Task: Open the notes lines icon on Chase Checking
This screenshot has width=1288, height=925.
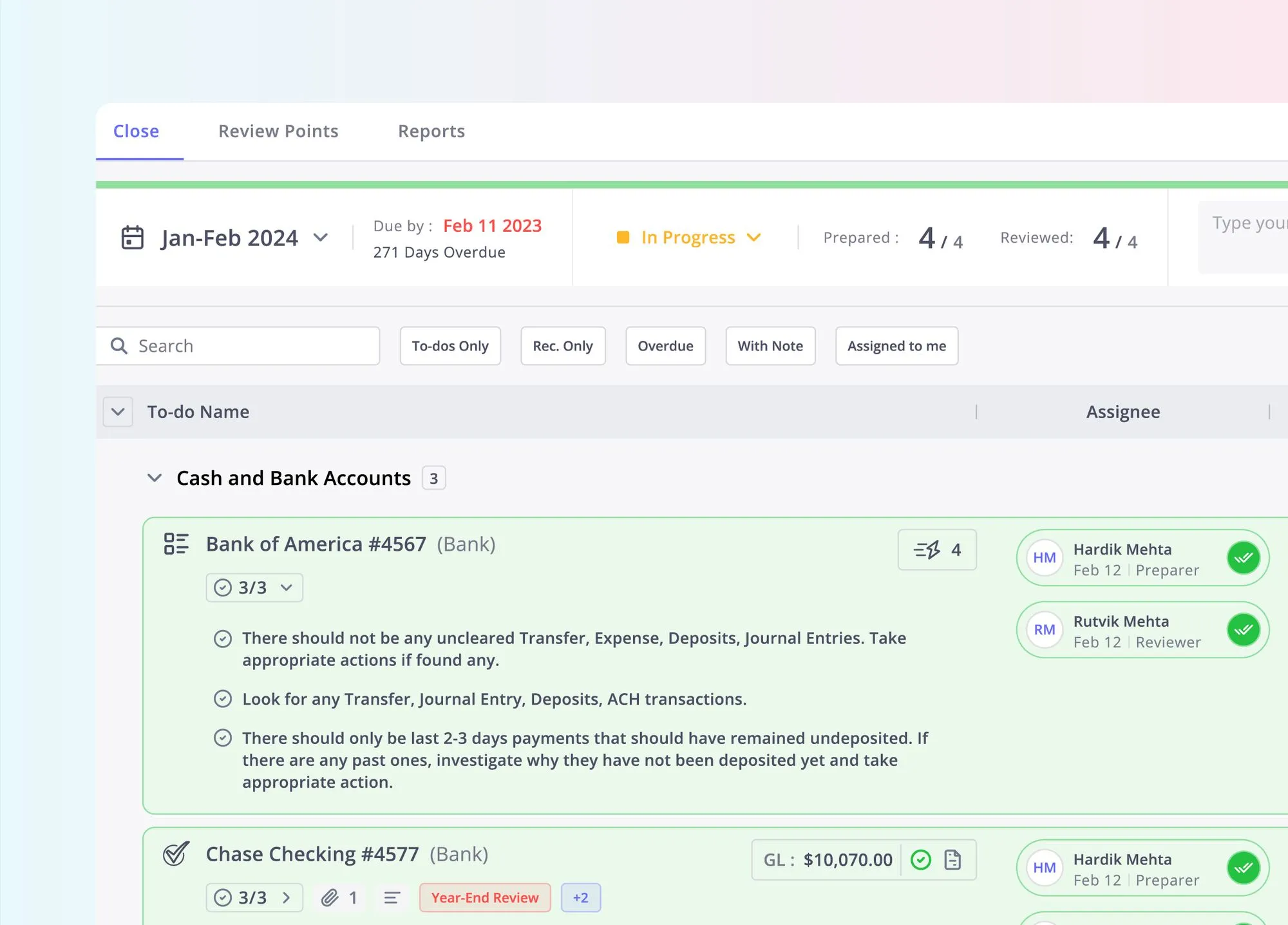Action: coord(392,897)
